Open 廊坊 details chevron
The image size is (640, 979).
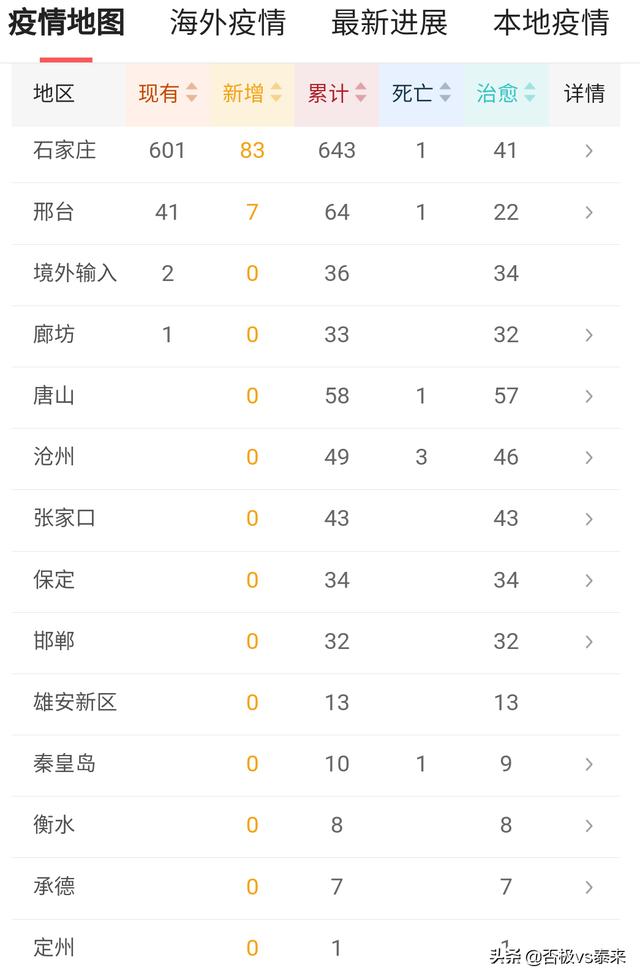pos(588,335)
